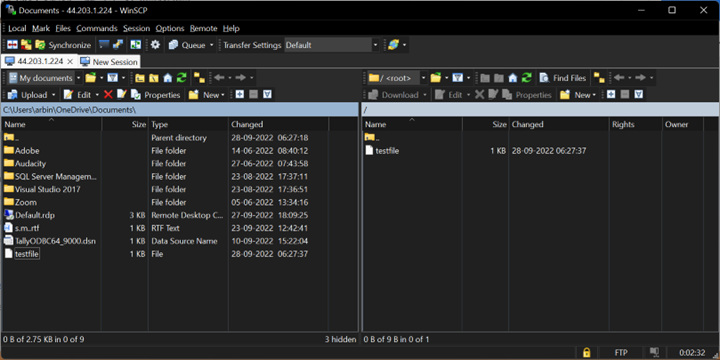Select the Visual Studio 2017 folder
The height and width of the screenshot is (360, 720).
click(x=42, y=189)
